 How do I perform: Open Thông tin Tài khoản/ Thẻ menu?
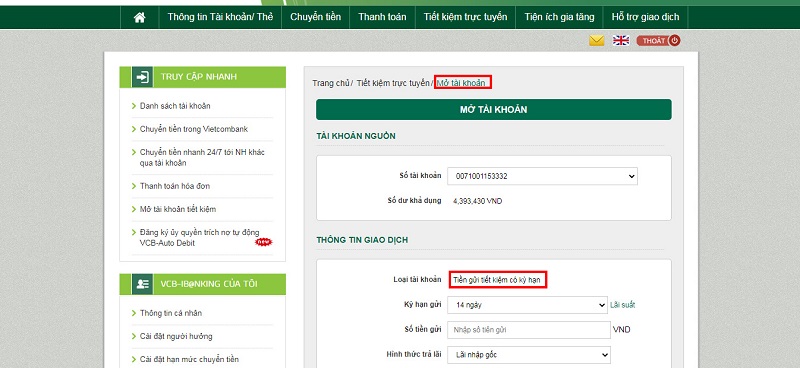pos(220,17)
